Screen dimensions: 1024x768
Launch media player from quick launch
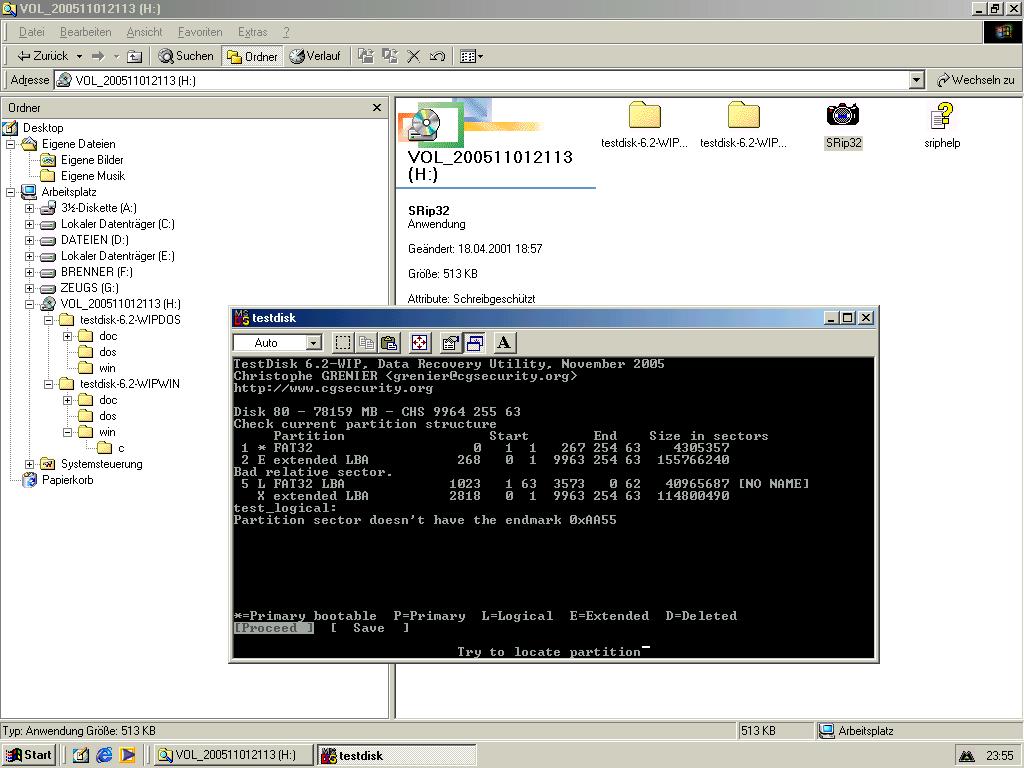point(127,755)
